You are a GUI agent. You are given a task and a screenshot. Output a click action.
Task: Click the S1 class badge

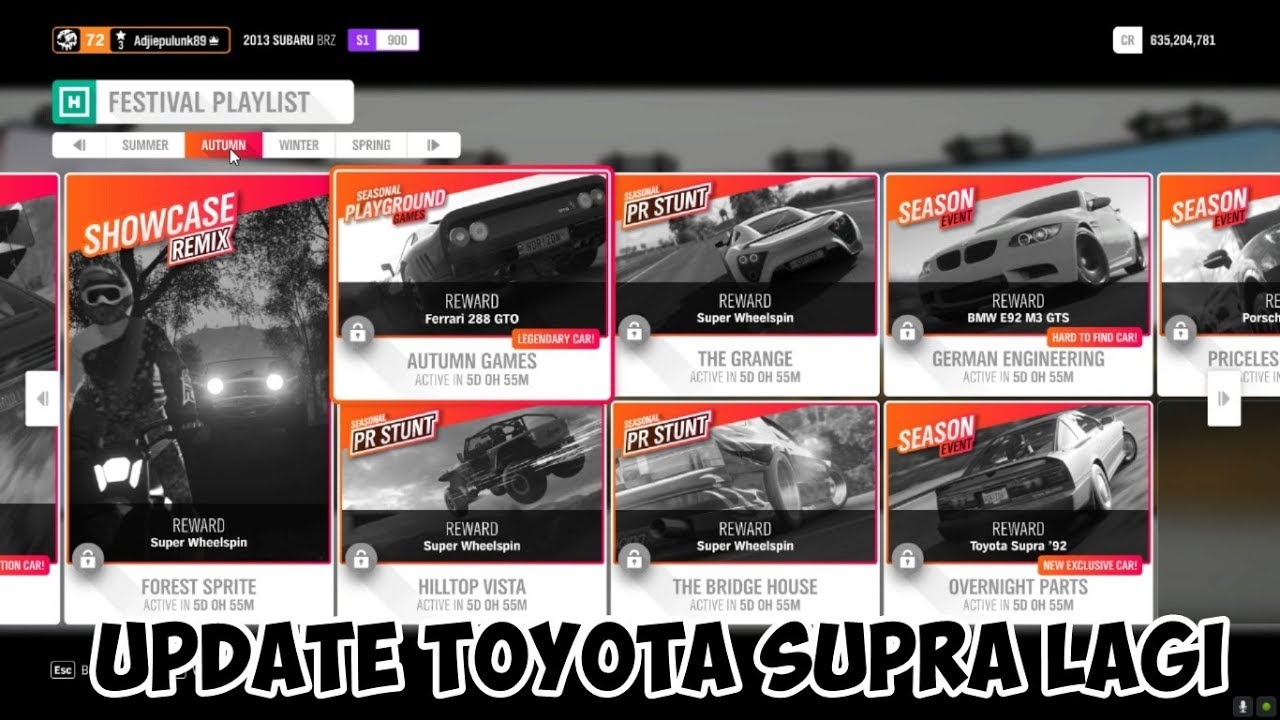point(362,41)
